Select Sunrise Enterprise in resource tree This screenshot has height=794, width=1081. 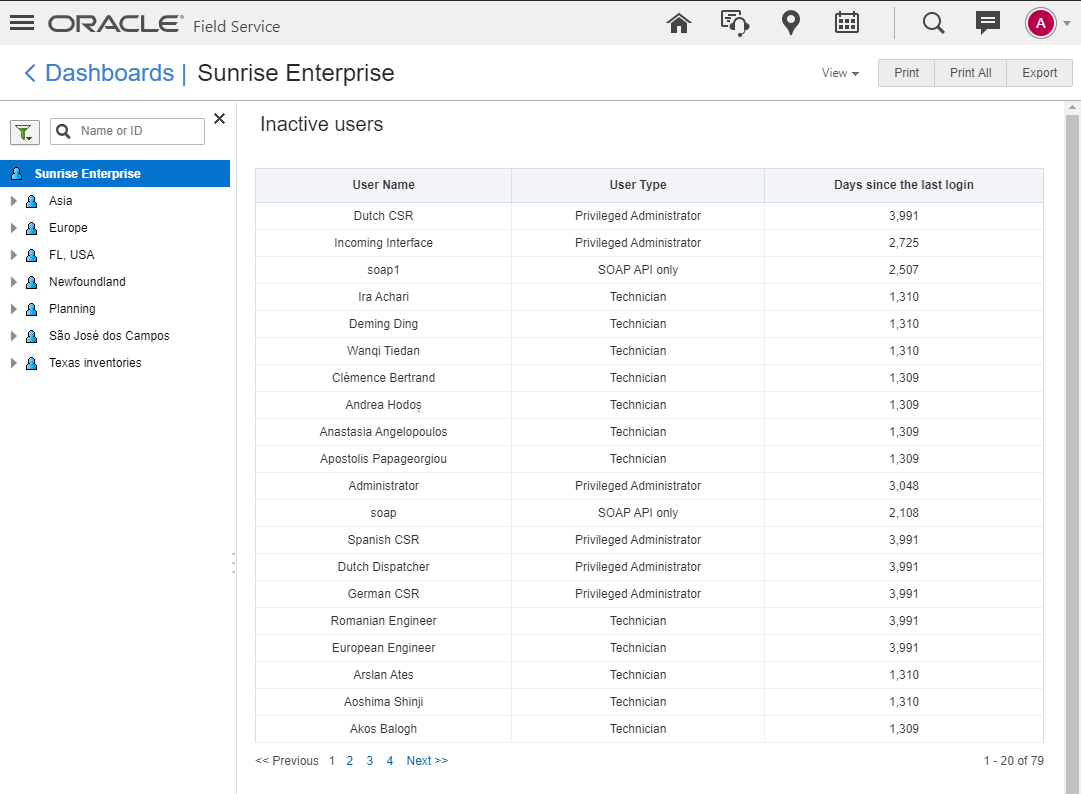coord(87,174)
